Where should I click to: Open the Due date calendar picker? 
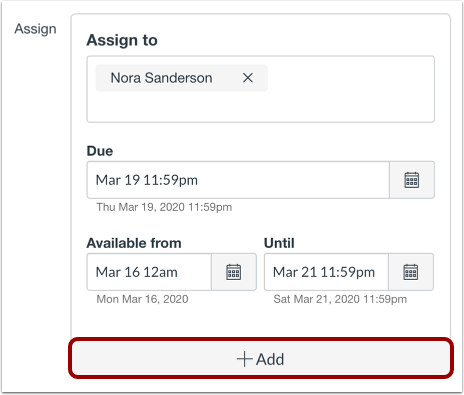coord(412,180)
